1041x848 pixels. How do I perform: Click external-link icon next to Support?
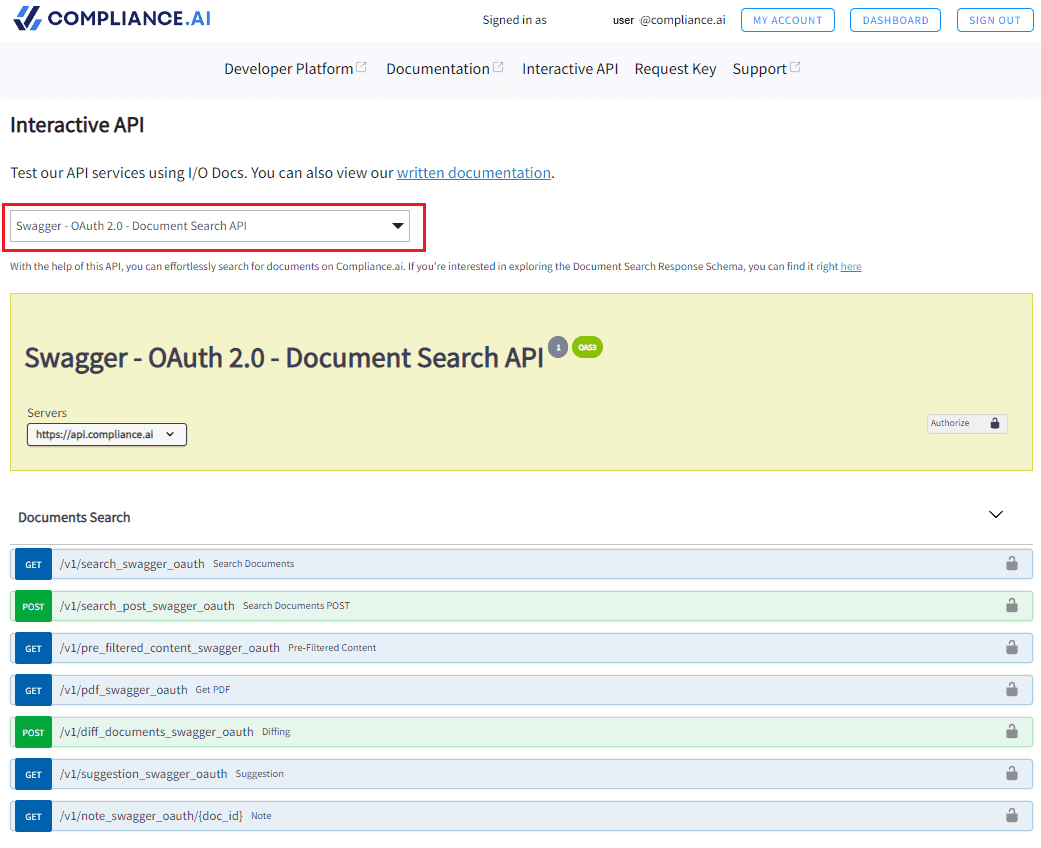pos(795,67)
